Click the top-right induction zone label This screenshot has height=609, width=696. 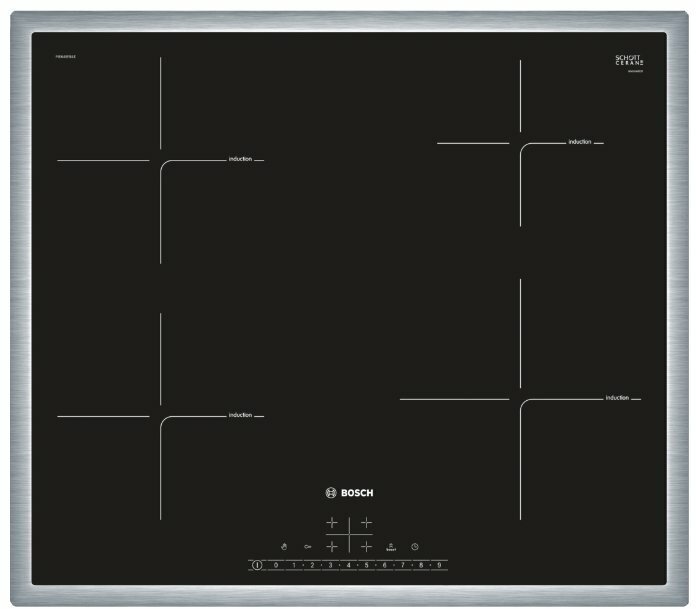pos(580,142)
